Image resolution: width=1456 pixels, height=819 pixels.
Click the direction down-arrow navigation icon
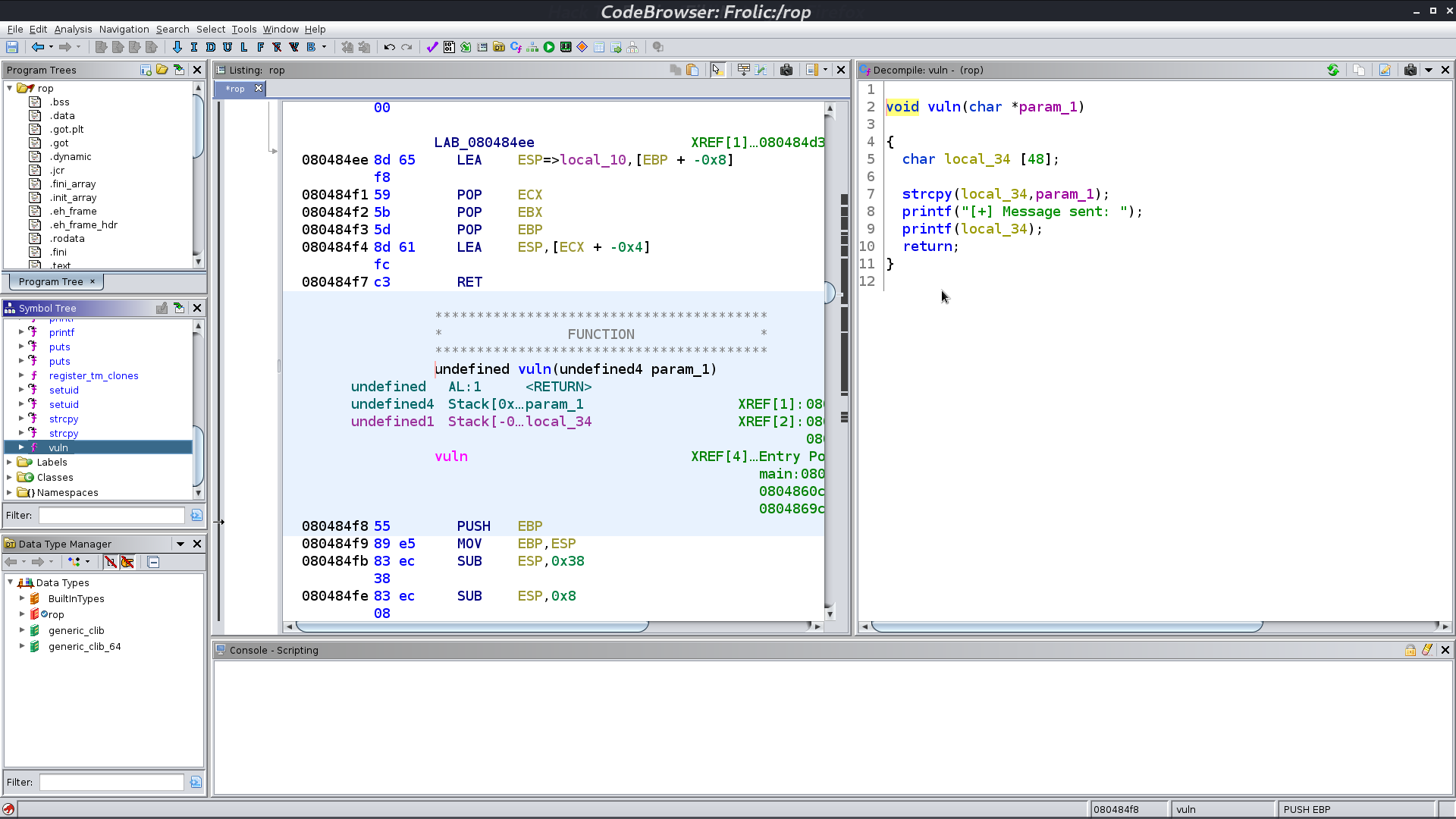coord(177,47)
